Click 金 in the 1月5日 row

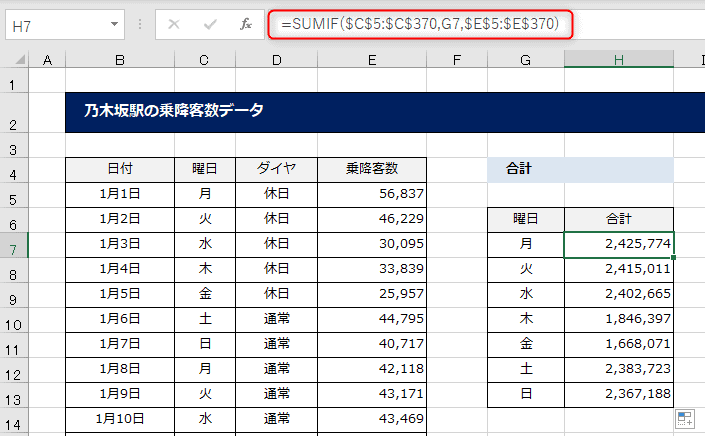(x=205, y=295)
